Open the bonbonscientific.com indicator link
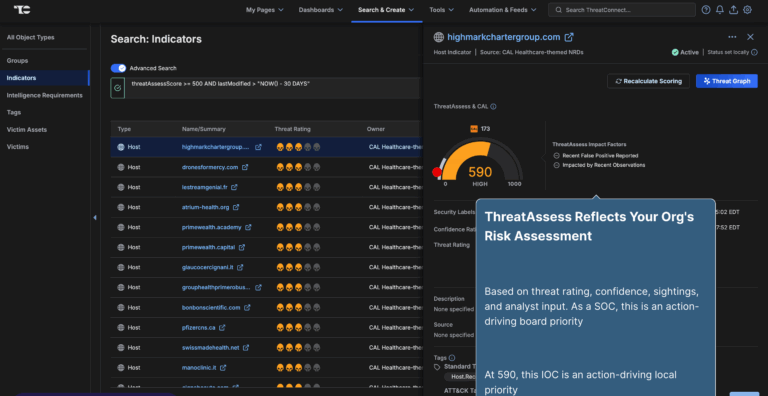This screenshot has width=768, height=396. point(211,308)
